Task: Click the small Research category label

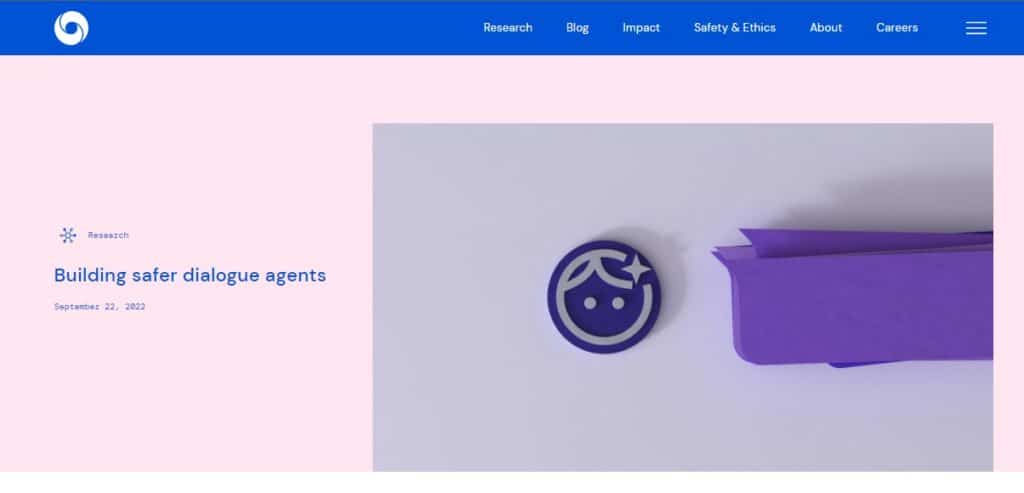Action: coord(108,235)
